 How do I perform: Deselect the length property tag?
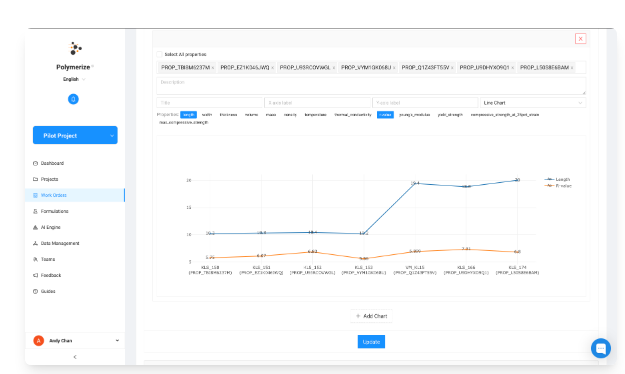tap(189, 115)
